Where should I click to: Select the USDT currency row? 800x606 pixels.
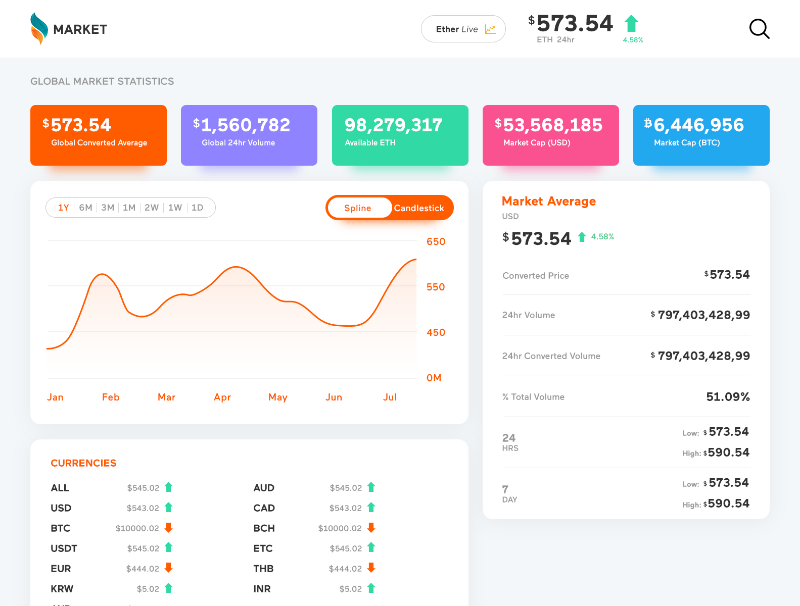(64, 548)
